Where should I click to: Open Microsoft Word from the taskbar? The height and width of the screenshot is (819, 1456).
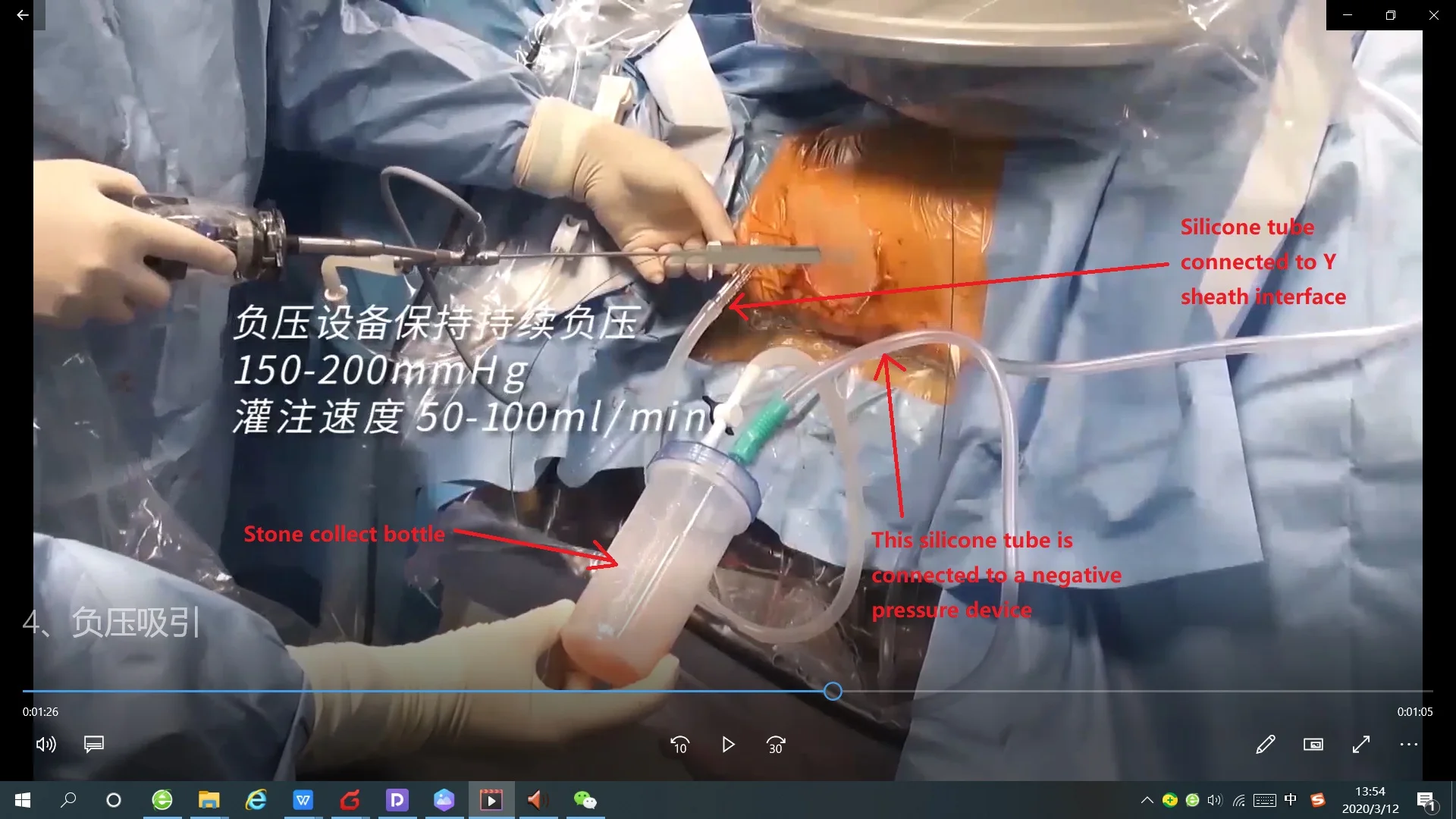303,800
